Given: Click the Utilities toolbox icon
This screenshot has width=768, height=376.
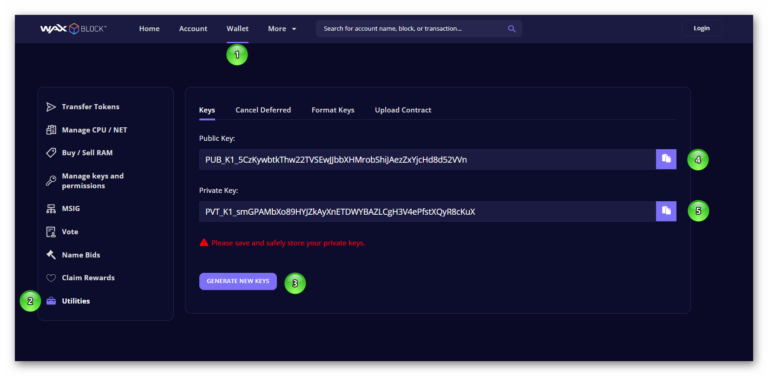Looking at the screenshot, I should click(x=51, y=301).
